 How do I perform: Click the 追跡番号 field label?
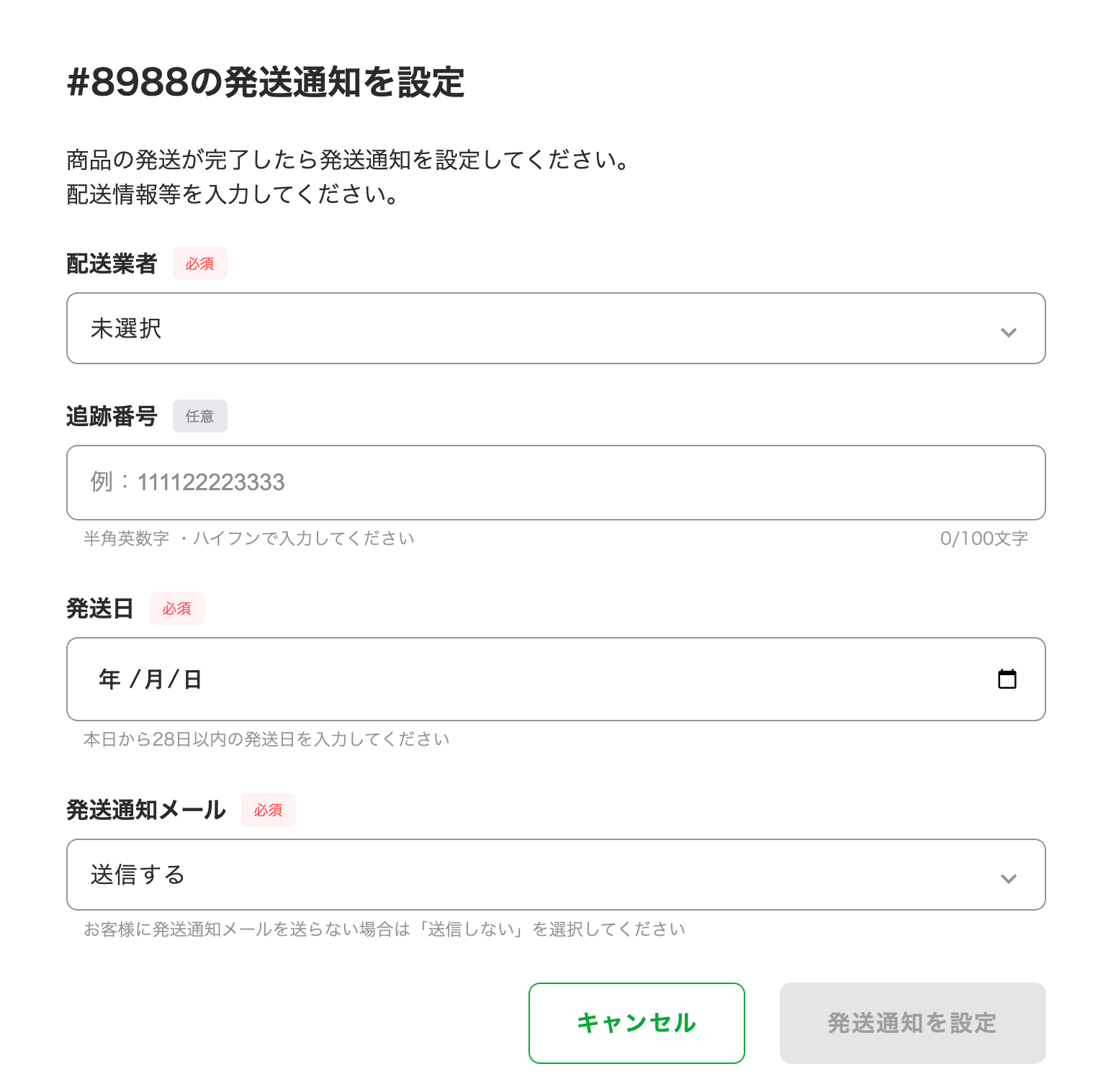[112, 416]
